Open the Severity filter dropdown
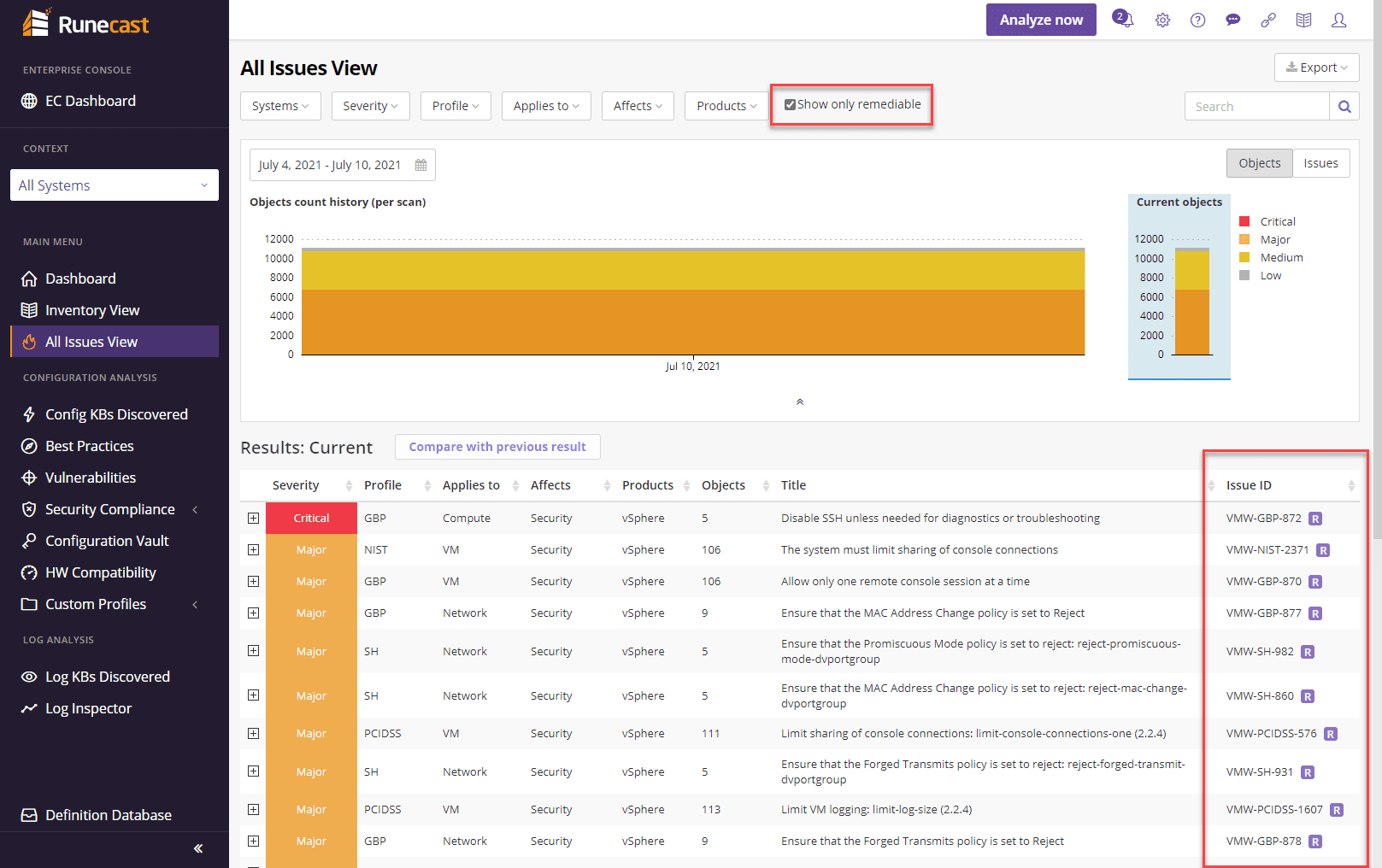1382x868 pixels. click(370, 106)
